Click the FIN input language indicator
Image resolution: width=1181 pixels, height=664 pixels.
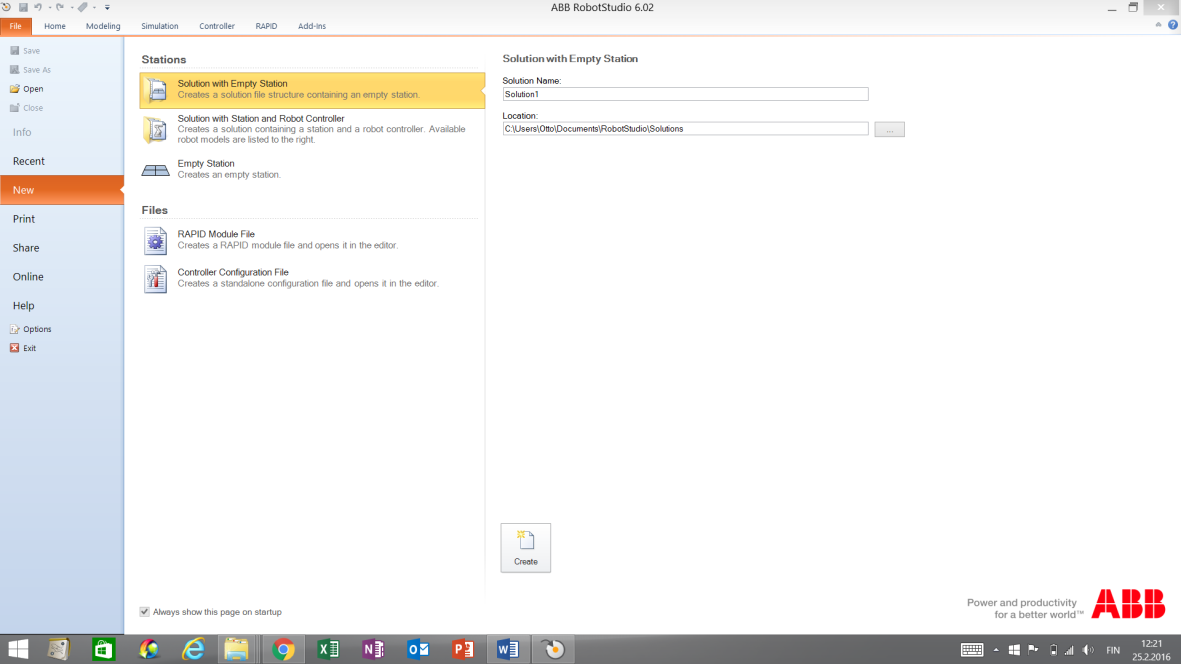click(1113, 650)
